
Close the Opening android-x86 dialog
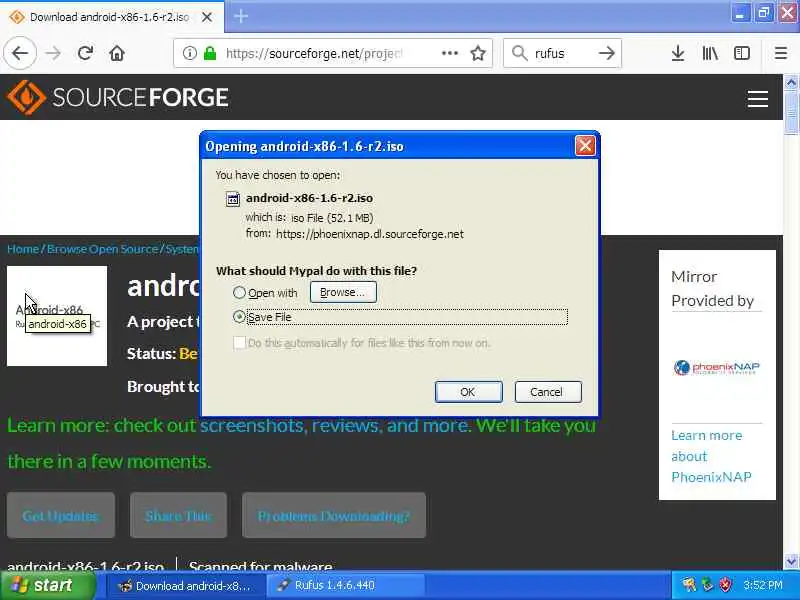585,146
